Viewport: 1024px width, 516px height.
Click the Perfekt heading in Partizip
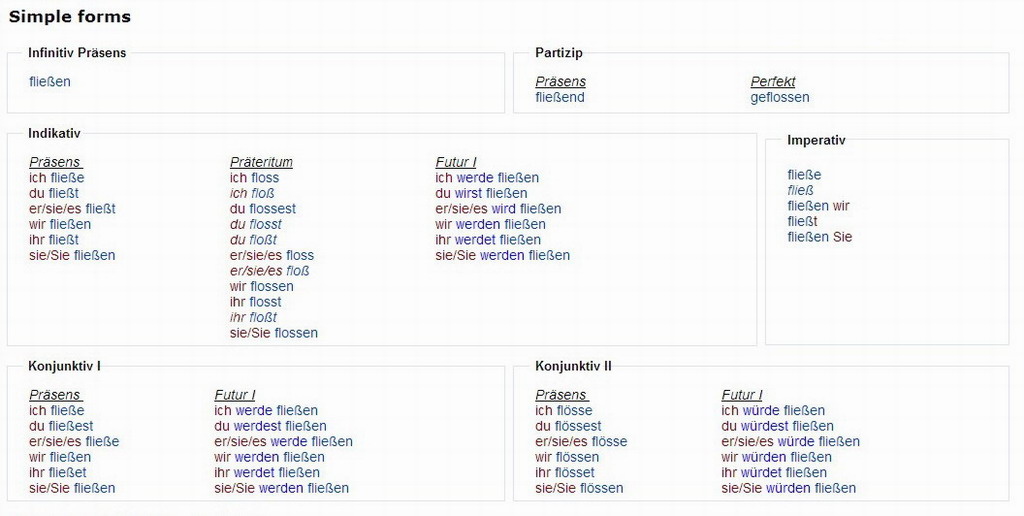point(773,82)
